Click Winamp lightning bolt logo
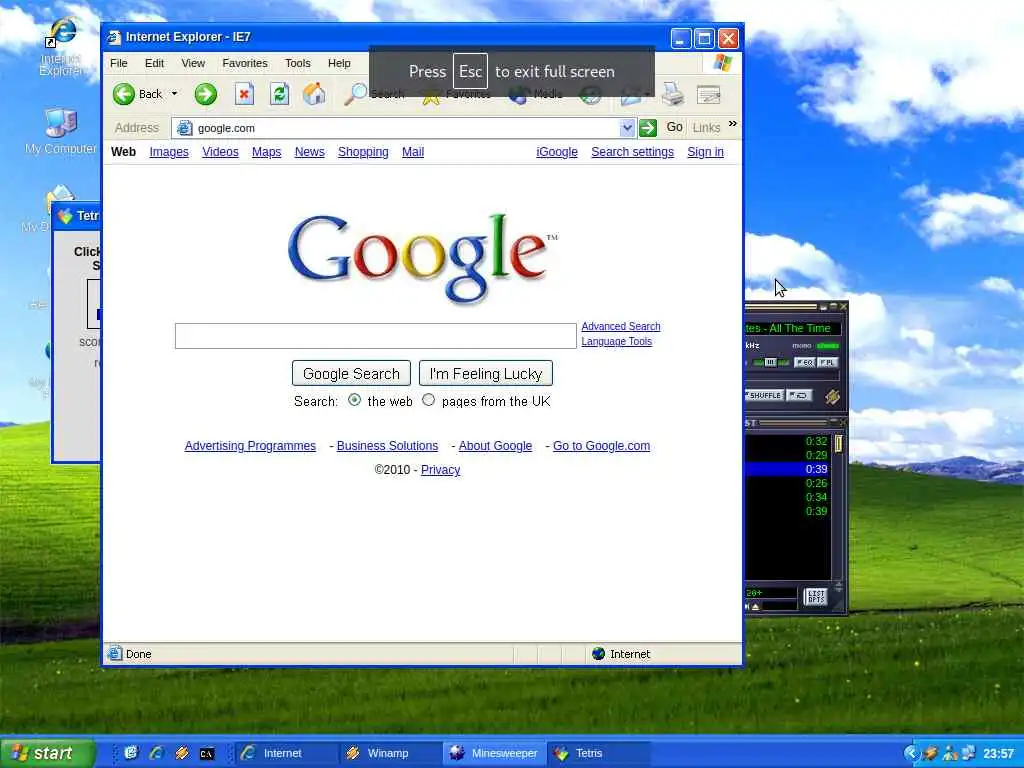 [x=832, y=396]
